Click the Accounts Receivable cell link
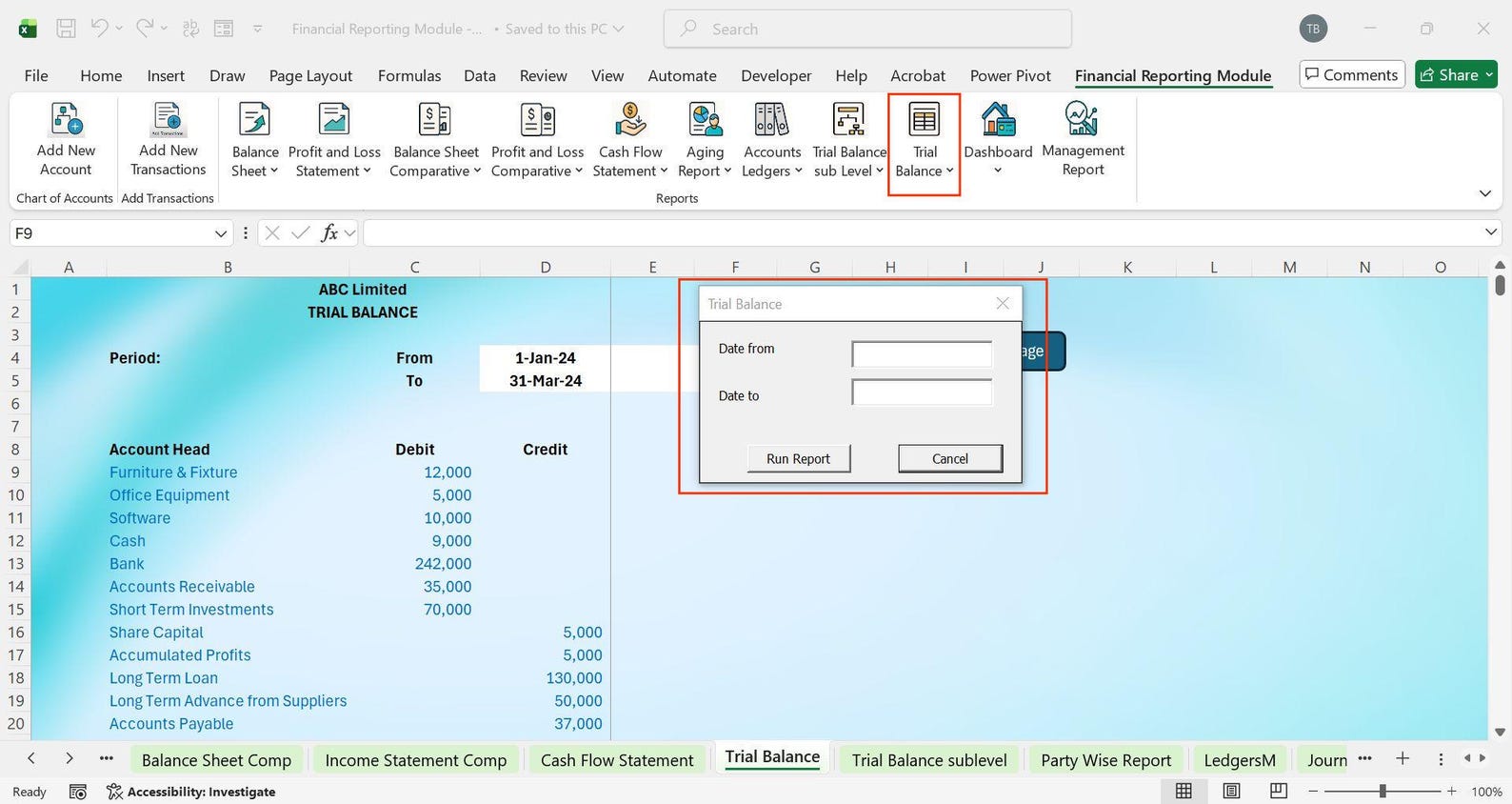Screen dimensions: 1512x804 (x=182, y=587)
